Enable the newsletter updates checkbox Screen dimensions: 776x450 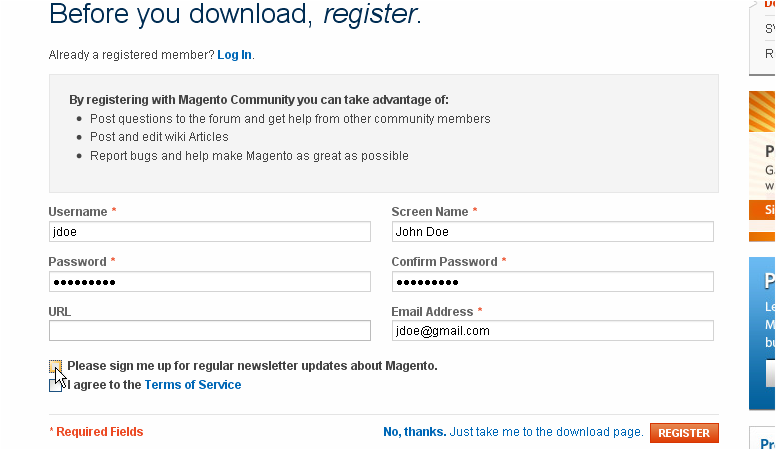(x=55, y=366)
